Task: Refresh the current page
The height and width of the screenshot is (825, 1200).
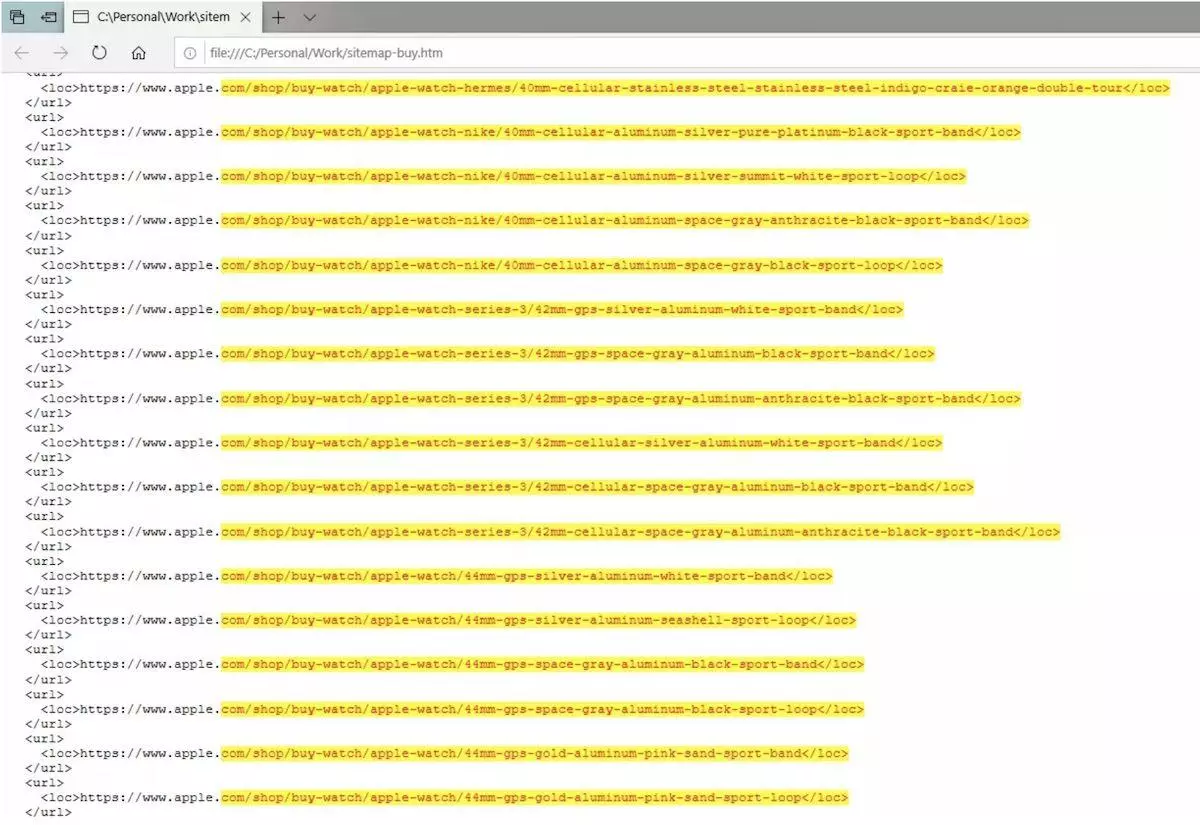Action: pos(100,53)
